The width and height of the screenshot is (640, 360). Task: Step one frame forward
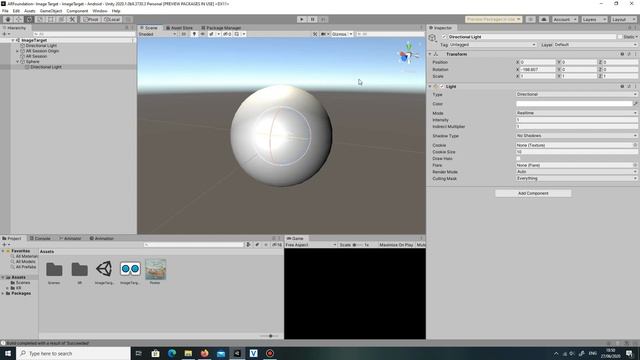pyautogui.click(x=323, y=19)
